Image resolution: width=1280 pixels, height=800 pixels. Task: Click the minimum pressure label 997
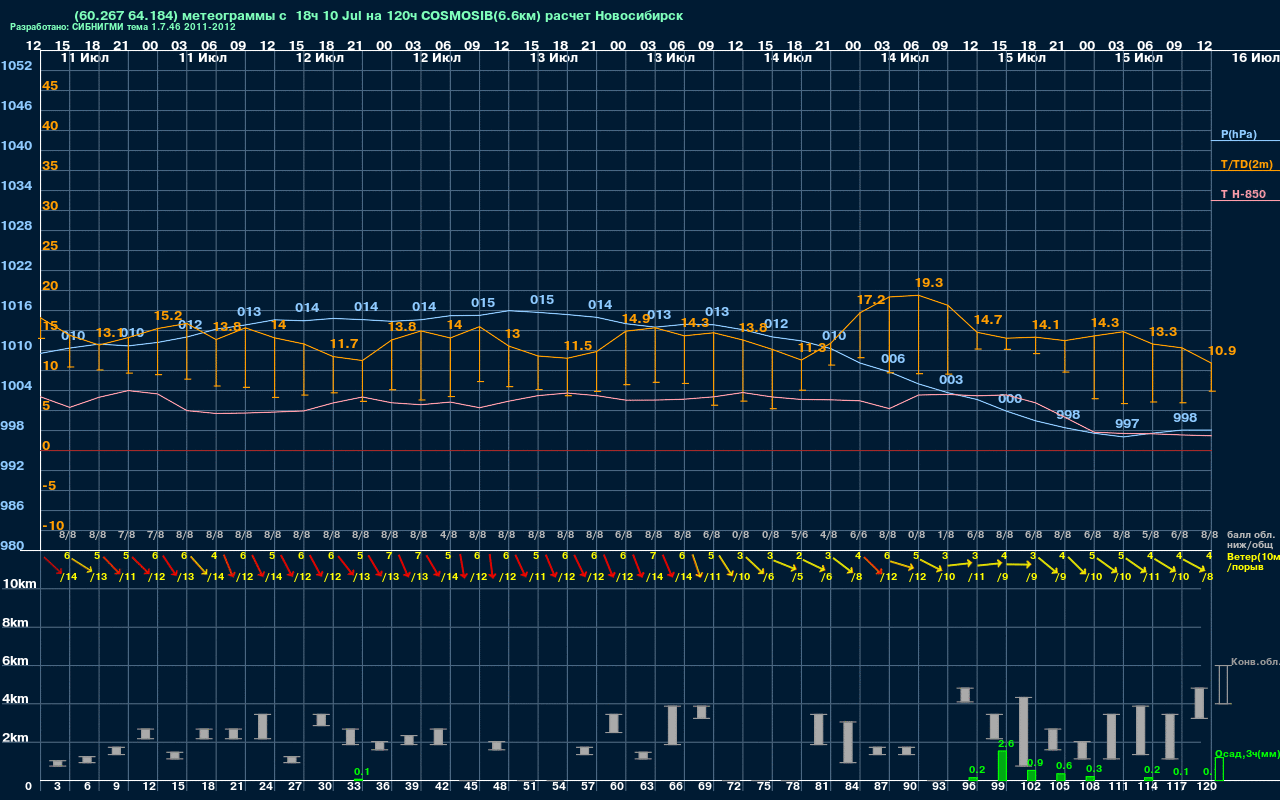(1127, 424)
